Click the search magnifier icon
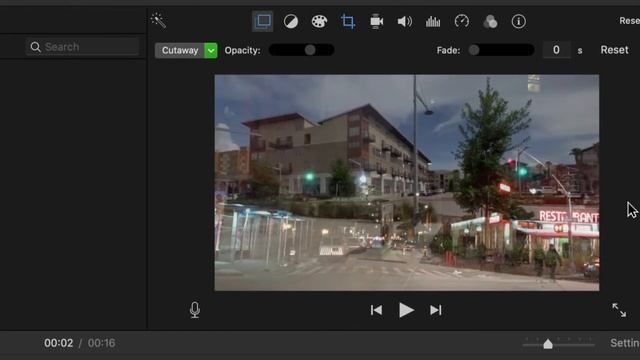The image size is (640, 360). pyautogui.click(x=36, y=47)
